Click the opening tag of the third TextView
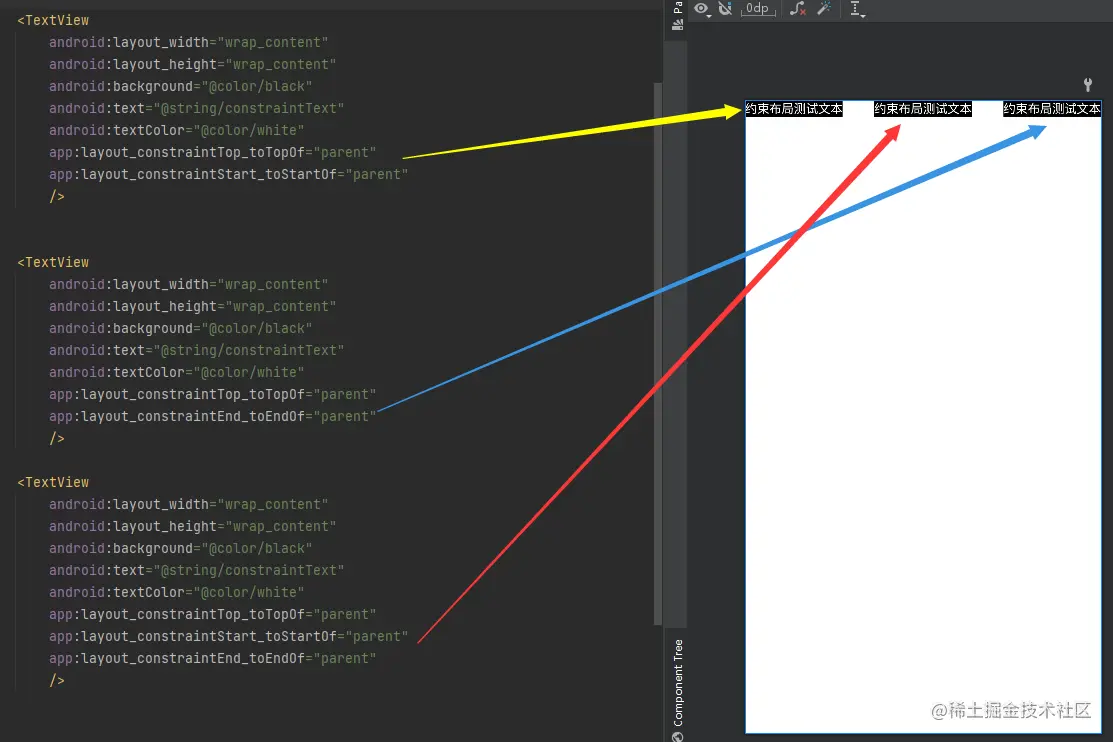1113x742 pixels. (x=53, y=483)
